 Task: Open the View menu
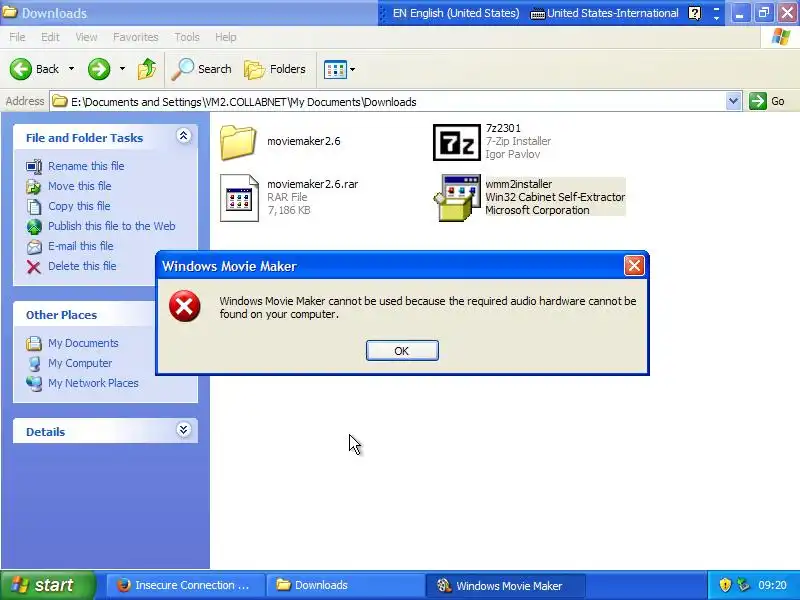tap(86, 37)
